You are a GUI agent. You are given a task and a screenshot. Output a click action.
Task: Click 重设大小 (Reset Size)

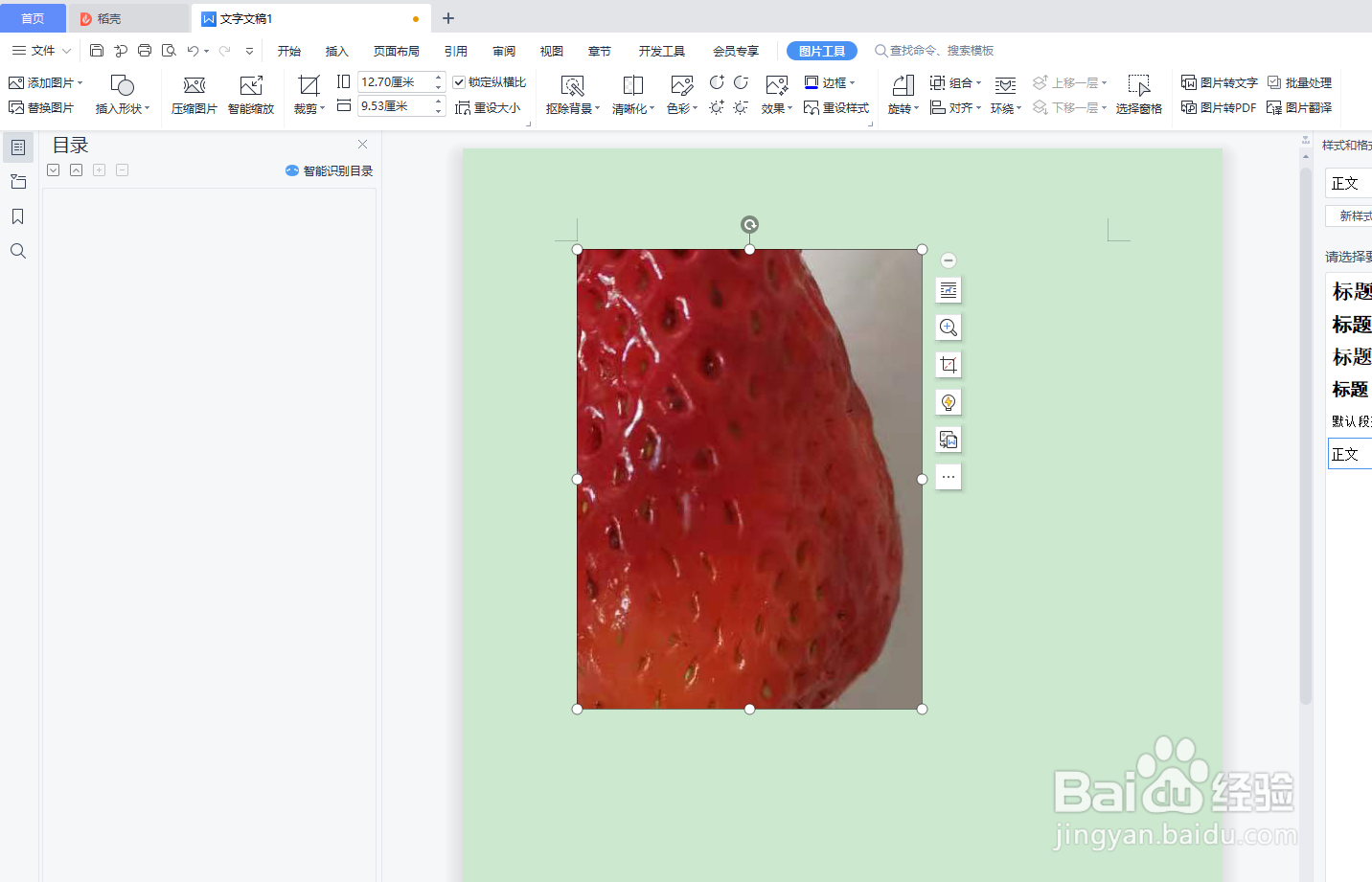pos(488,108)
